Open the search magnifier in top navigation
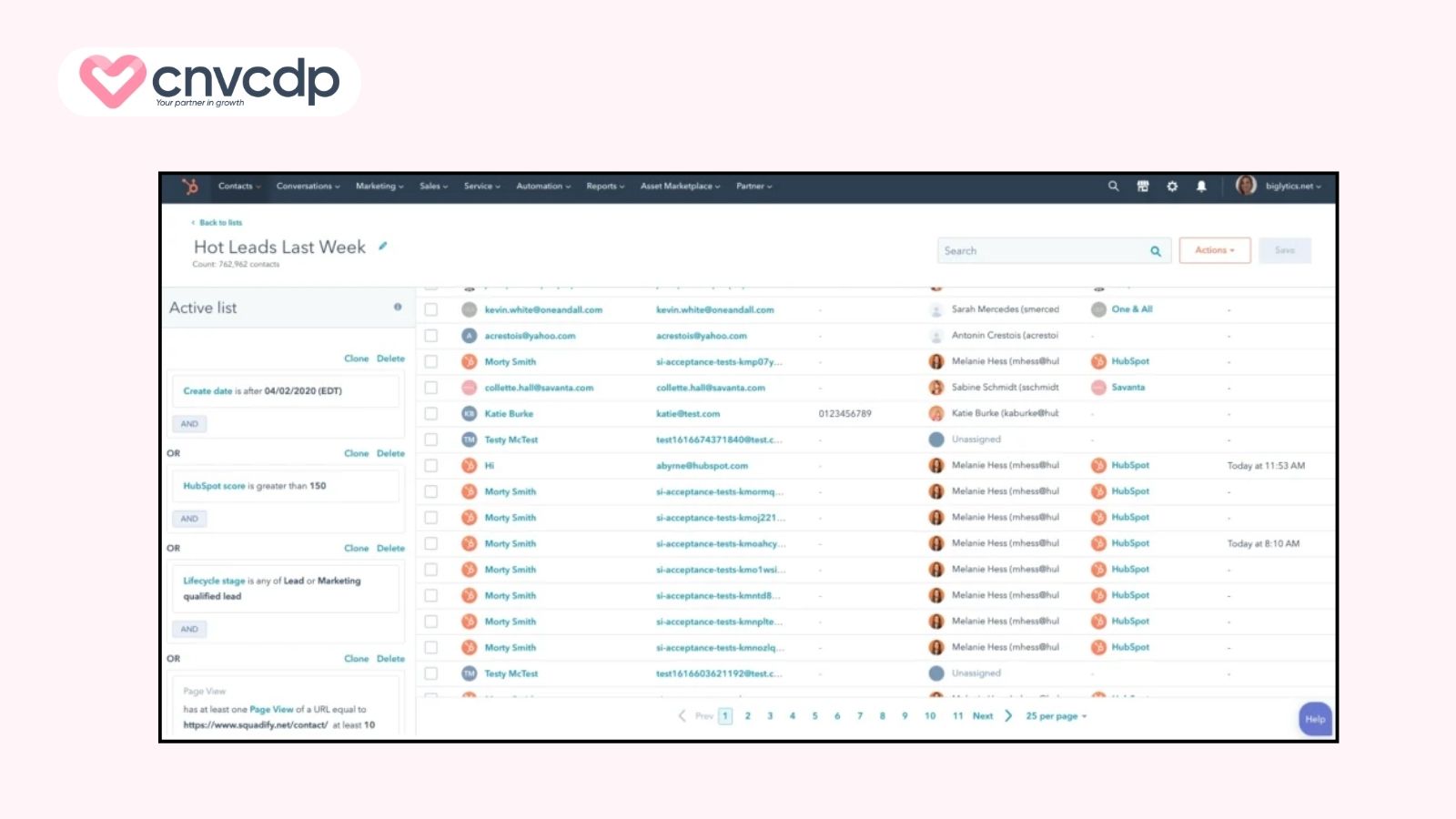Viewport: 1456px width, 819px height. pos(1113,186)
